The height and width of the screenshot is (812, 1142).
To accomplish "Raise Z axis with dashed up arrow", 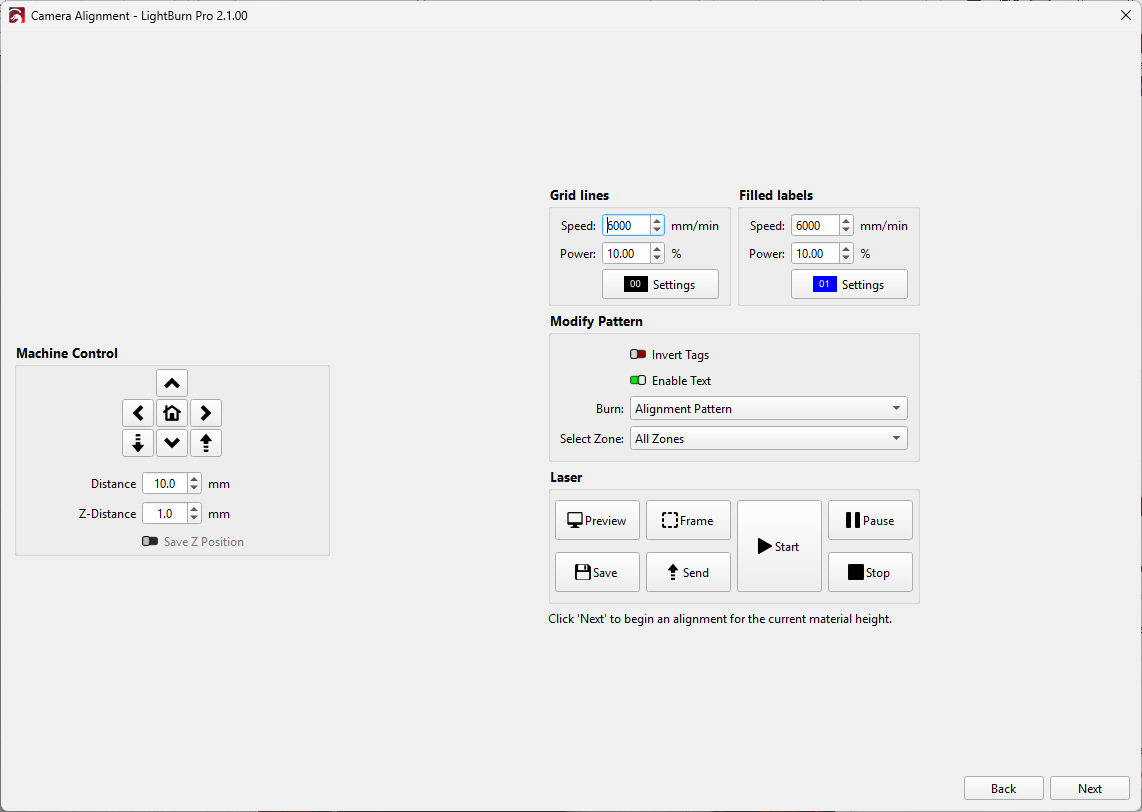I will 206,443.
